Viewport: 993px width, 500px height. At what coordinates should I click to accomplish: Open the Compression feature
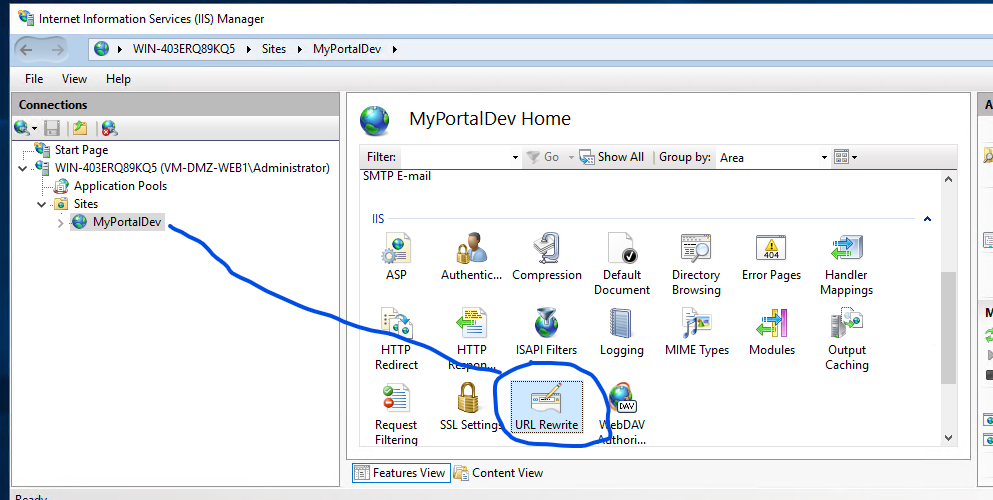point(547,256)
